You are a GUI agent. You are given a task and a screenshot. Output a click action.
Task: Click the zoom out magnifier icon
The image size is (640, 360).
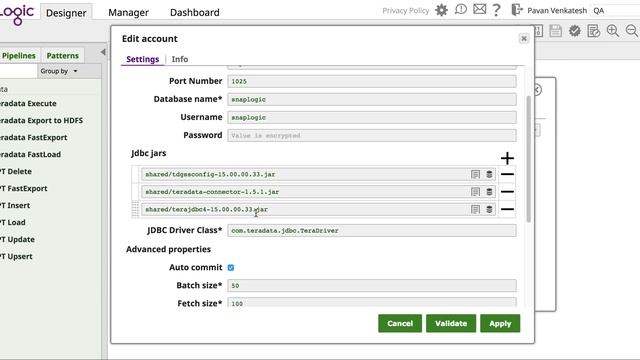(x=632, y=31)
